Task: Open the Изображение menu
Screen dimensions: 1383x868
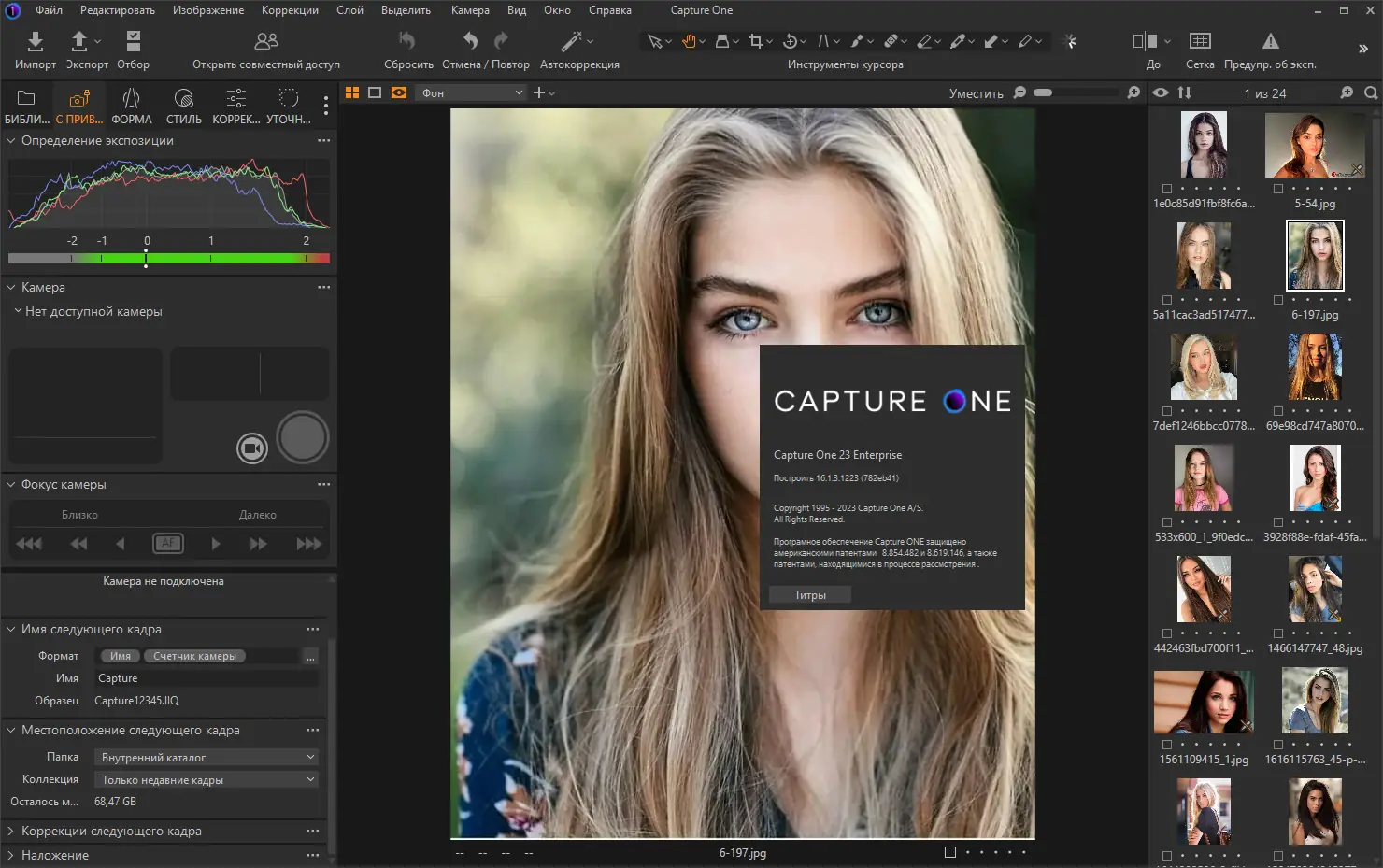Action: coord(207,10)
